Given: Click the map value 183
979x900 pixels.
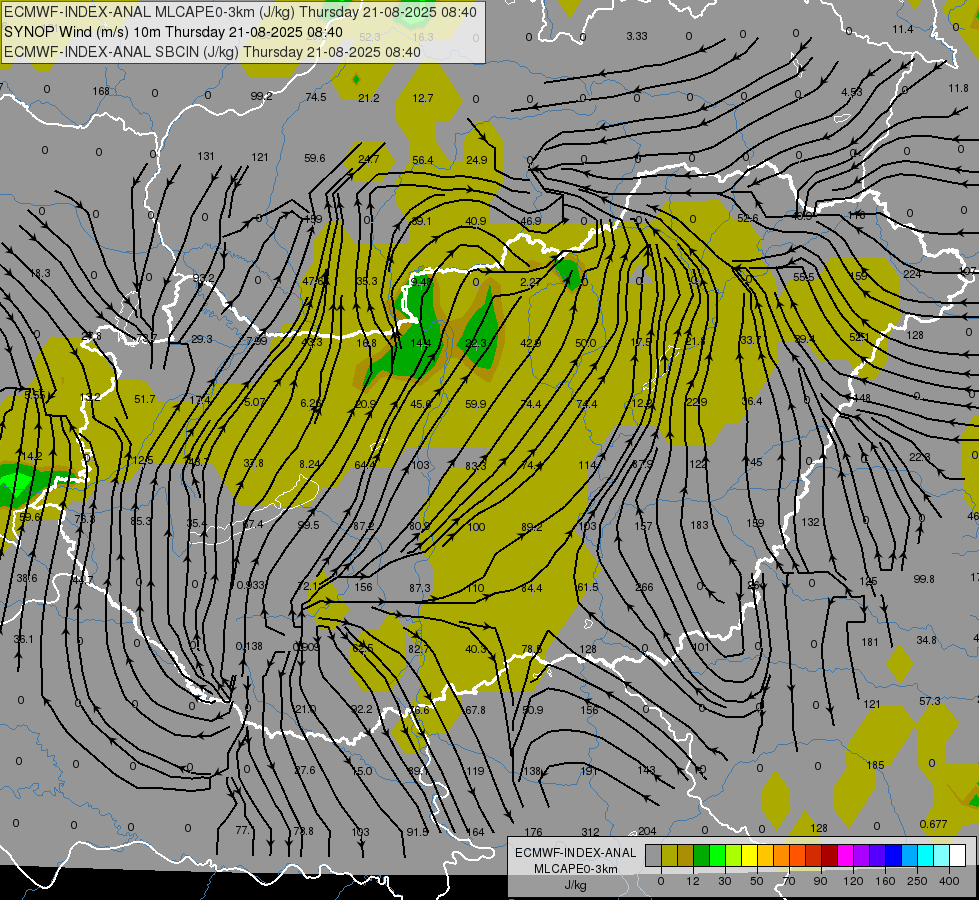Looking at the screenshot, I should [699, 525].
